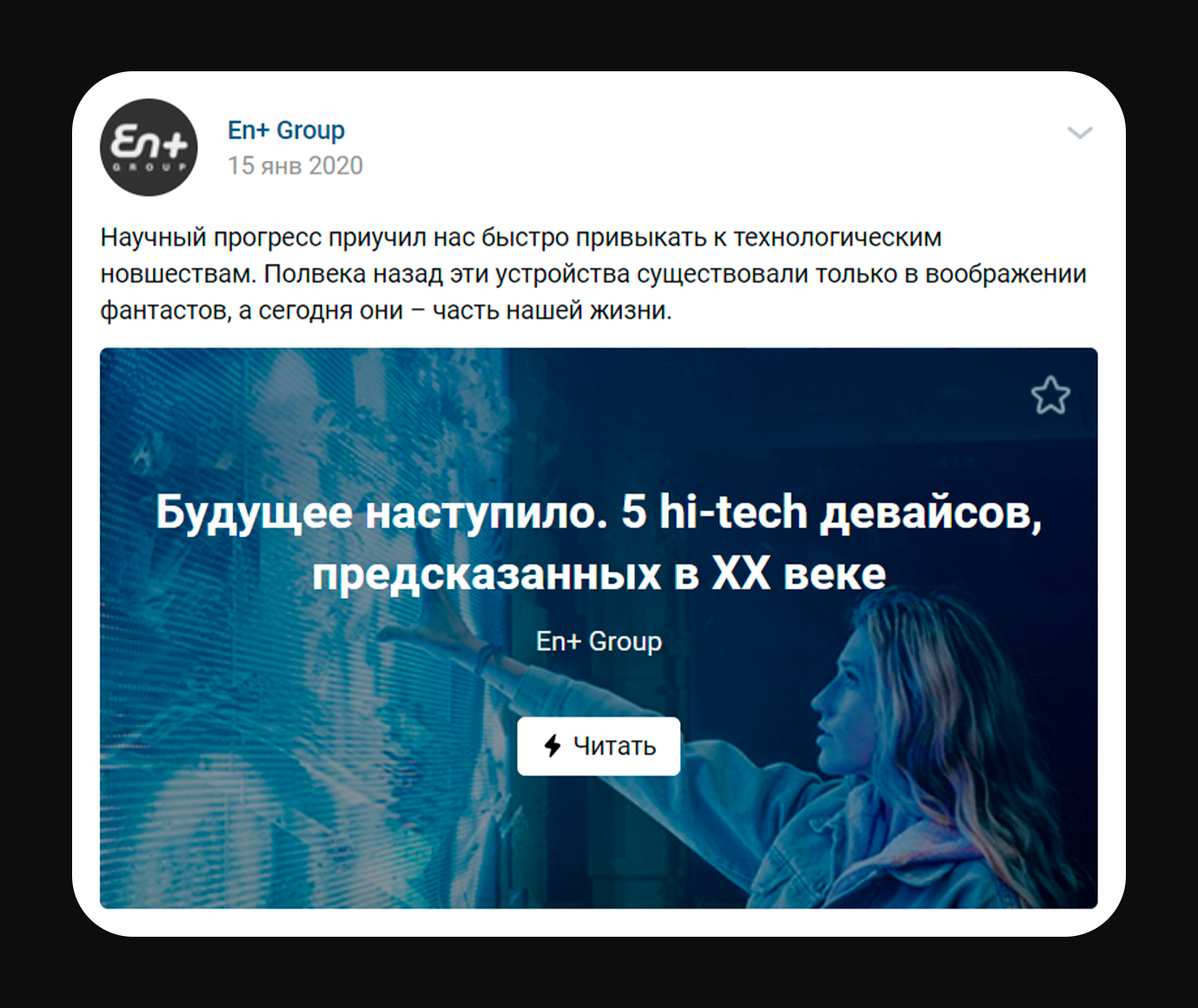Image resolution: width=1198 pixels, height=1008 pixels.
Task: Open the En+ Group author name link
Action: click(286, 130)
